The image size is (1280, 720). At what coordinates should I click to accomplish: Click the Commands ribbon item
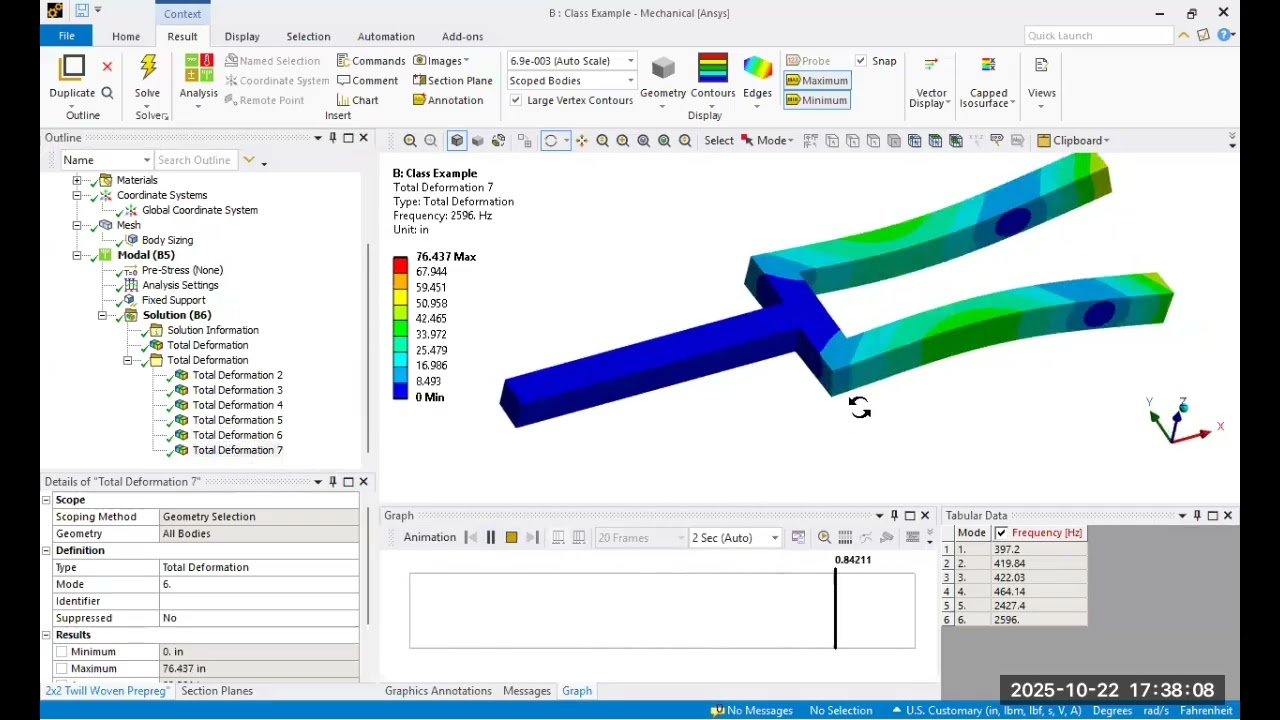(371, 61)
